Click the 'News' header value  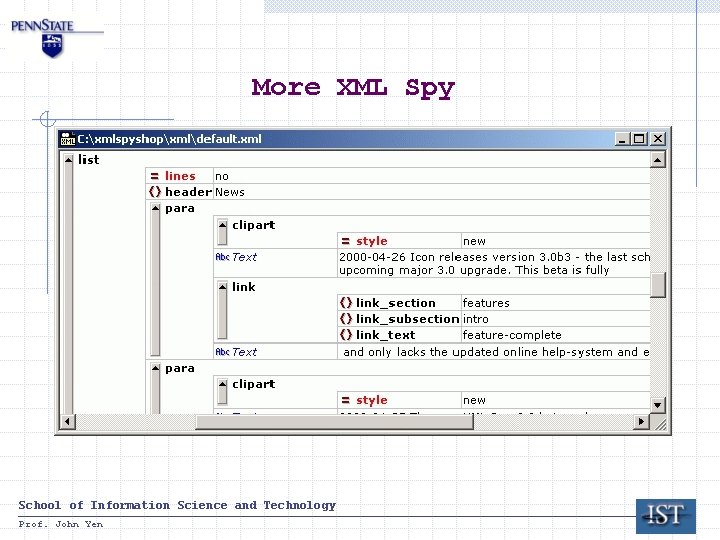(x=230, y=192)
